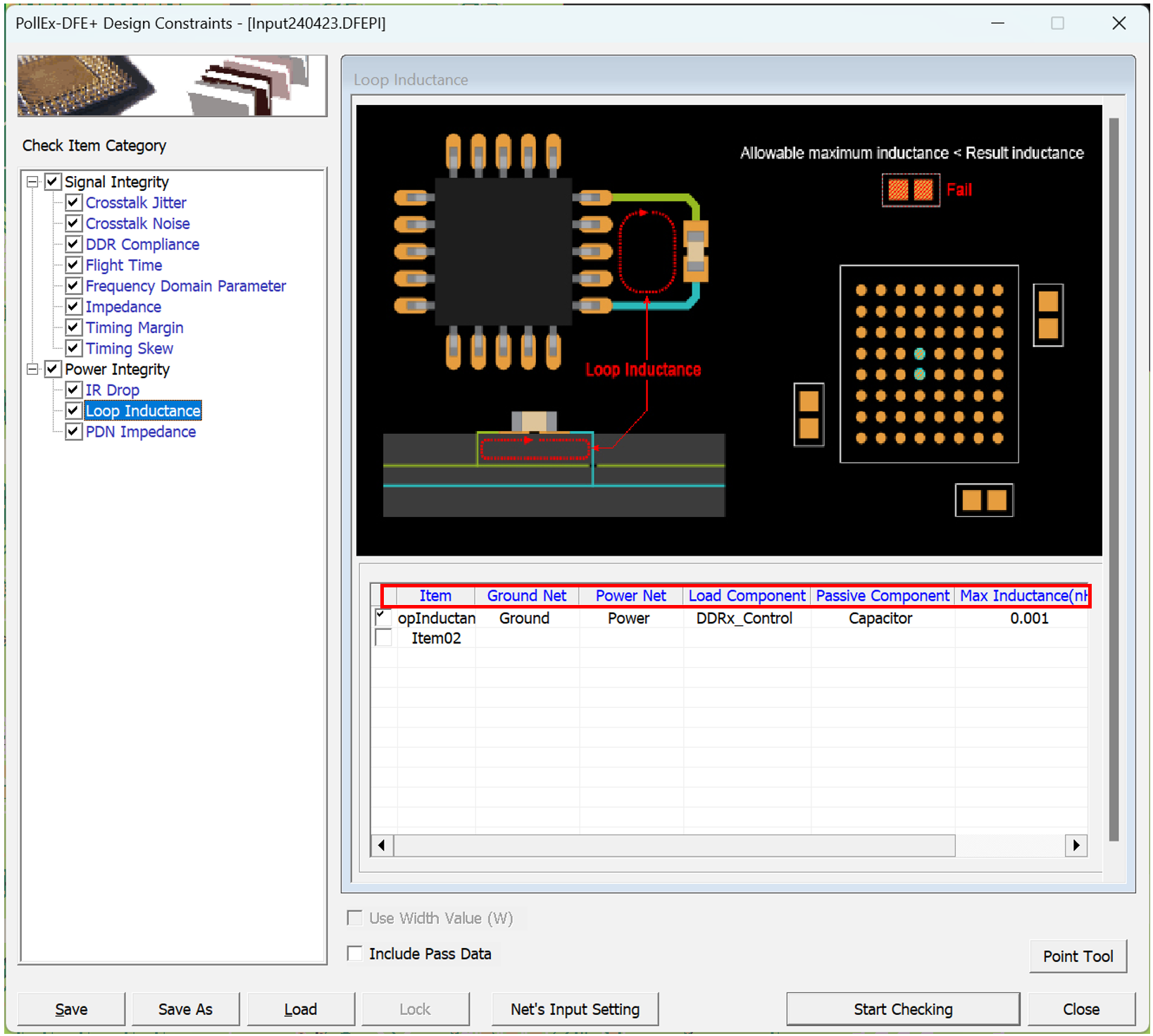Click the Max Inductance value 0.001 cell
The width and height of the screenshot is (1153, 1036).
tap(1028, 618)
